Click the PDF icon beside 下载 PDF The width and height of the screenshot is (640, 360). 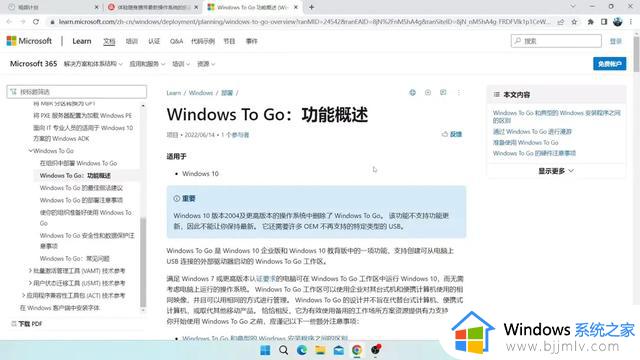tap(14, 324)
